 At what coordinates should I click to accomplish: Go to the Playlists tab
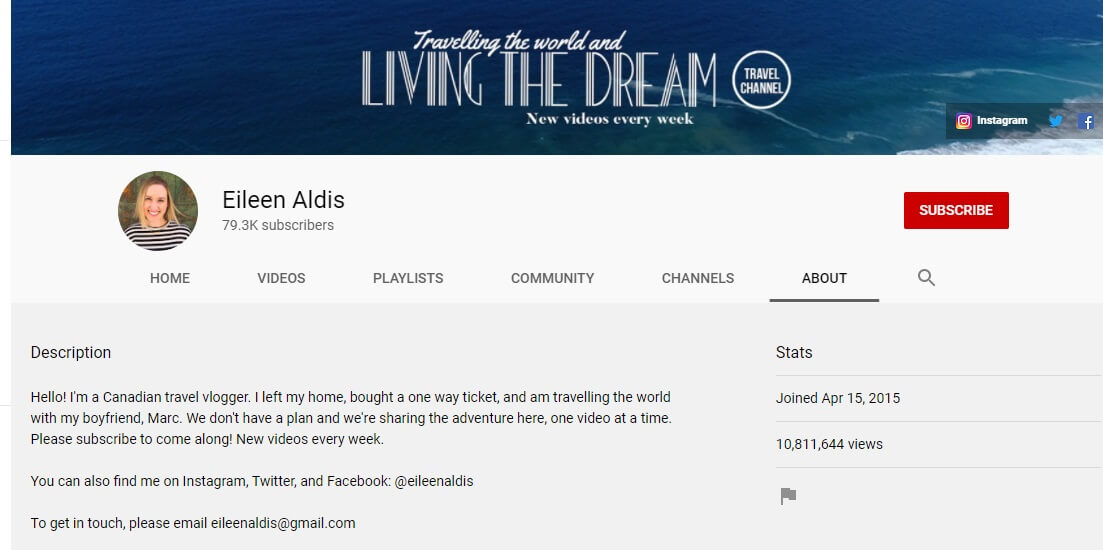tap(408, 279)
